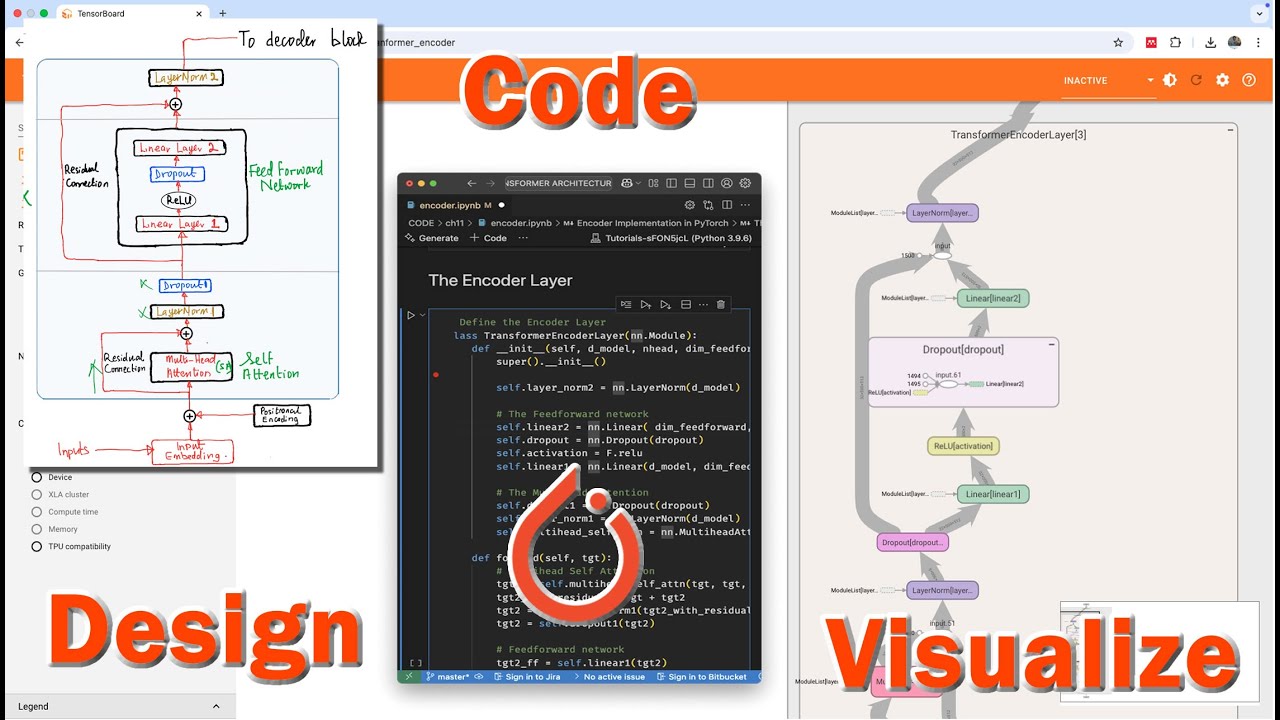Run the cell by line icon

tap(626, 304)
